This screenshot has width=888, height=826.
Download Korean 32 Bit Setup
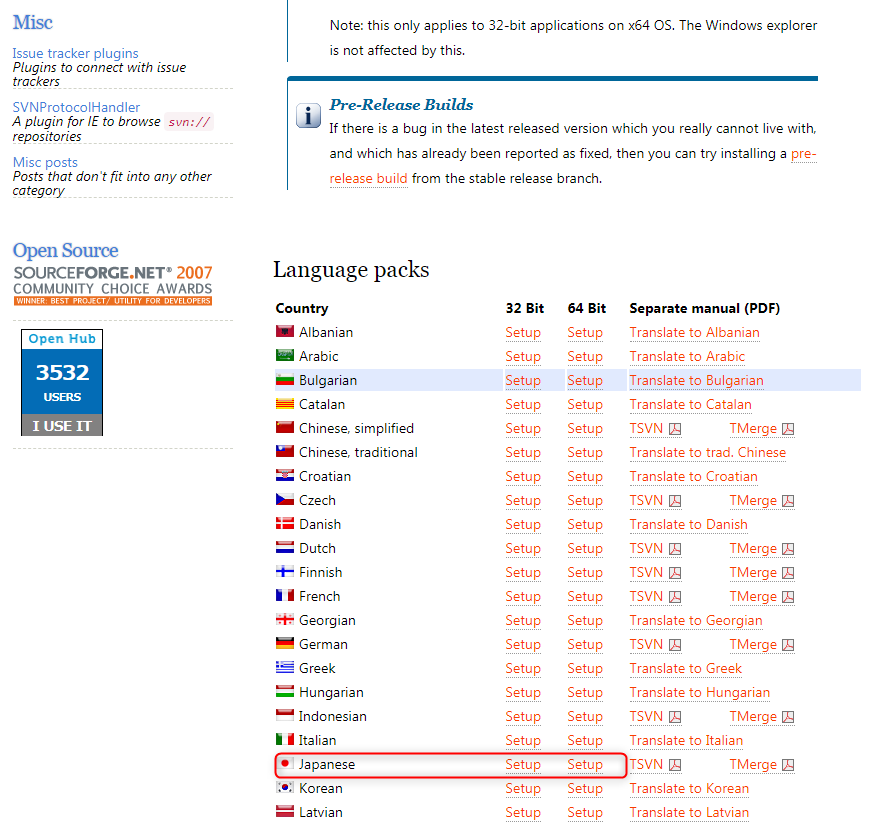click(x=523, y=788)
